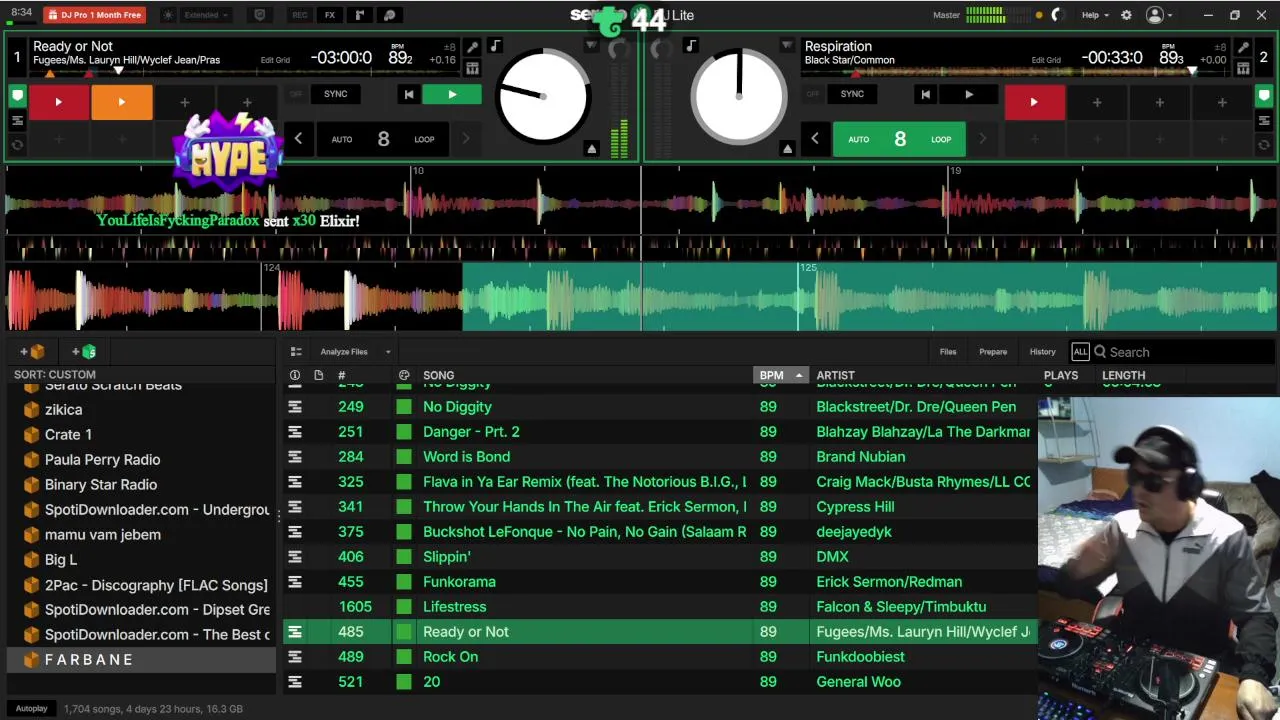
Task: Activate the 8-beat auto loop on deck 1
Action: pyautogui.click(x=383, y=139)
